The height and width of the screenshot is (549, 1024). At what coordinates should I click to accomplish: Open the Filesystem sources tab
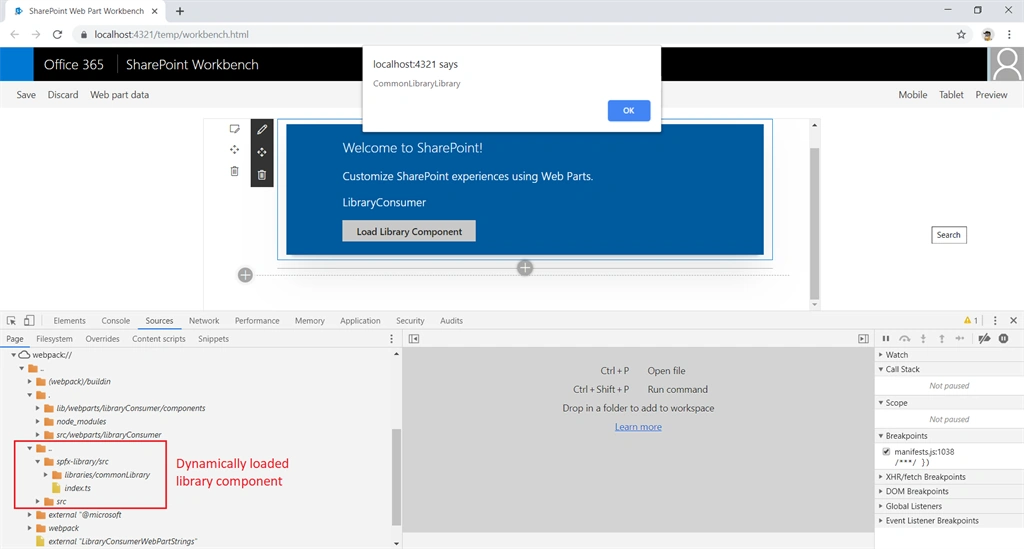click(54, 339)
